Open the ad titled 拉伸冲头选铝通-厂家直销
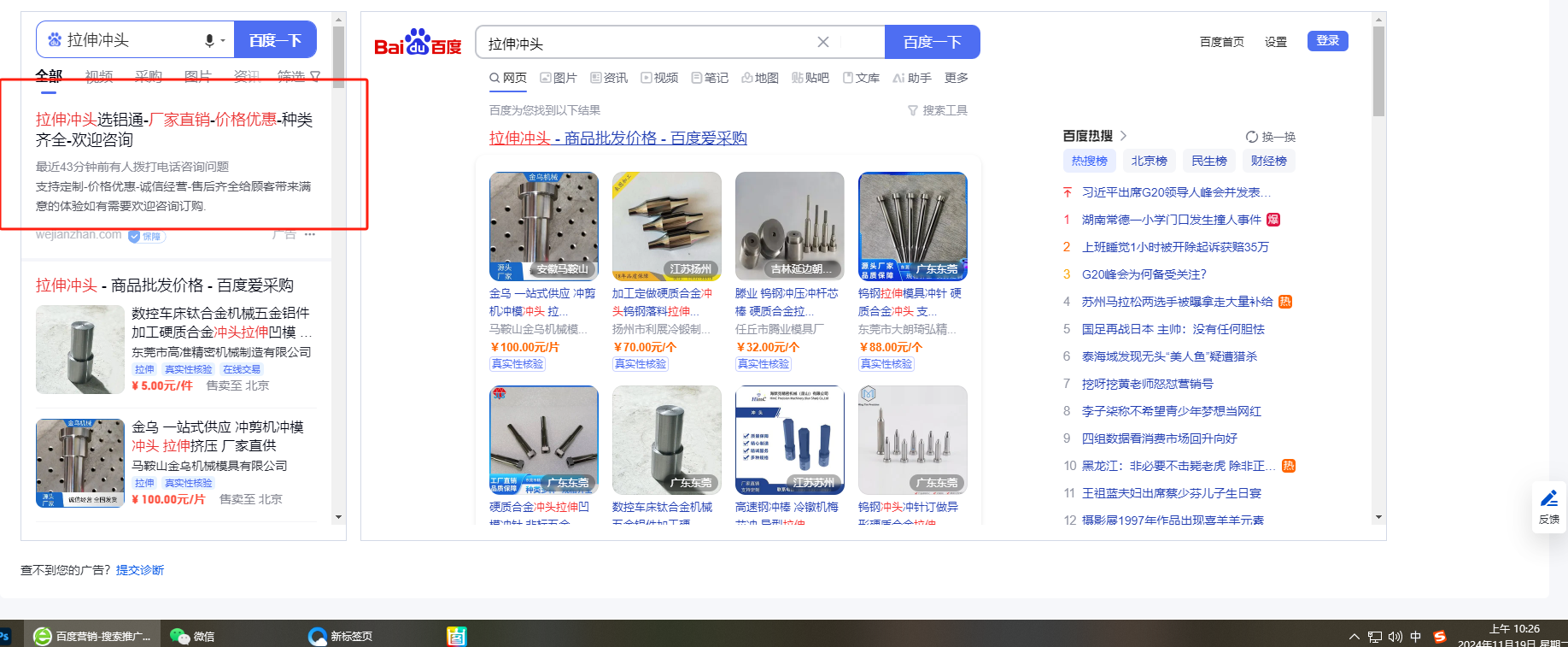The width and height of the screenshot is (1568, 647). 174,129
